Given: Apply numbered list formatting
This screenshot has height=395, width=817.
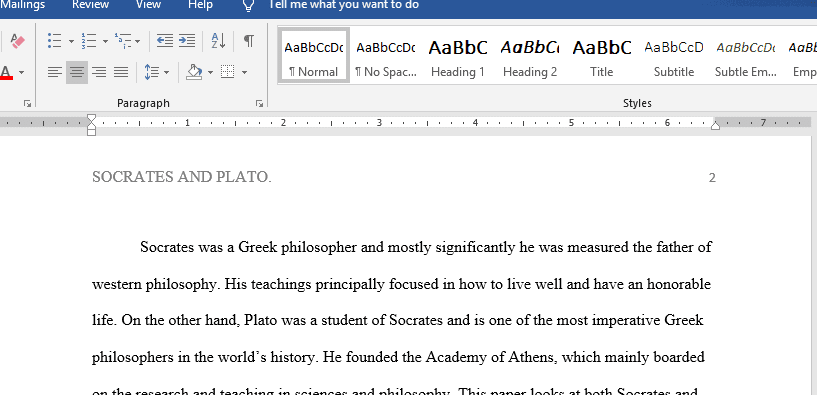Looking at the screenshot, I should tap(89, 41).
